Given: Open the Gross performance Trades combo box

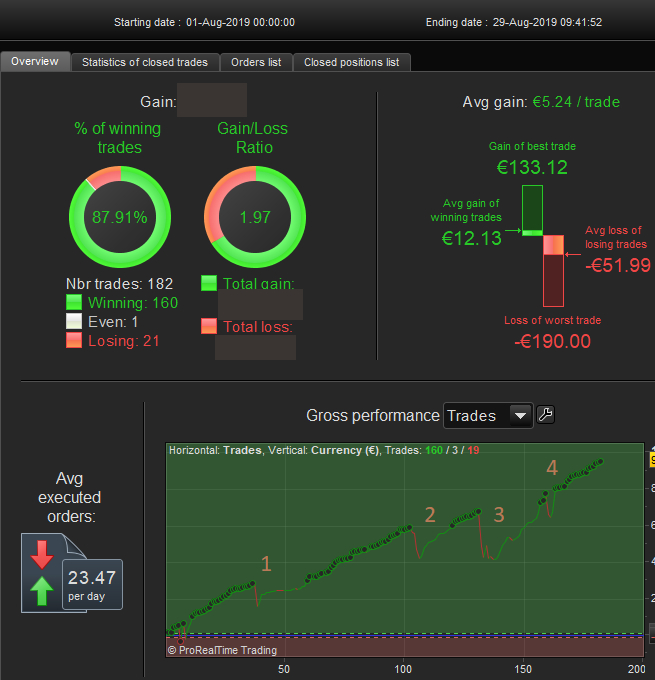Looking at the screenshot, I should pos(488,416).
